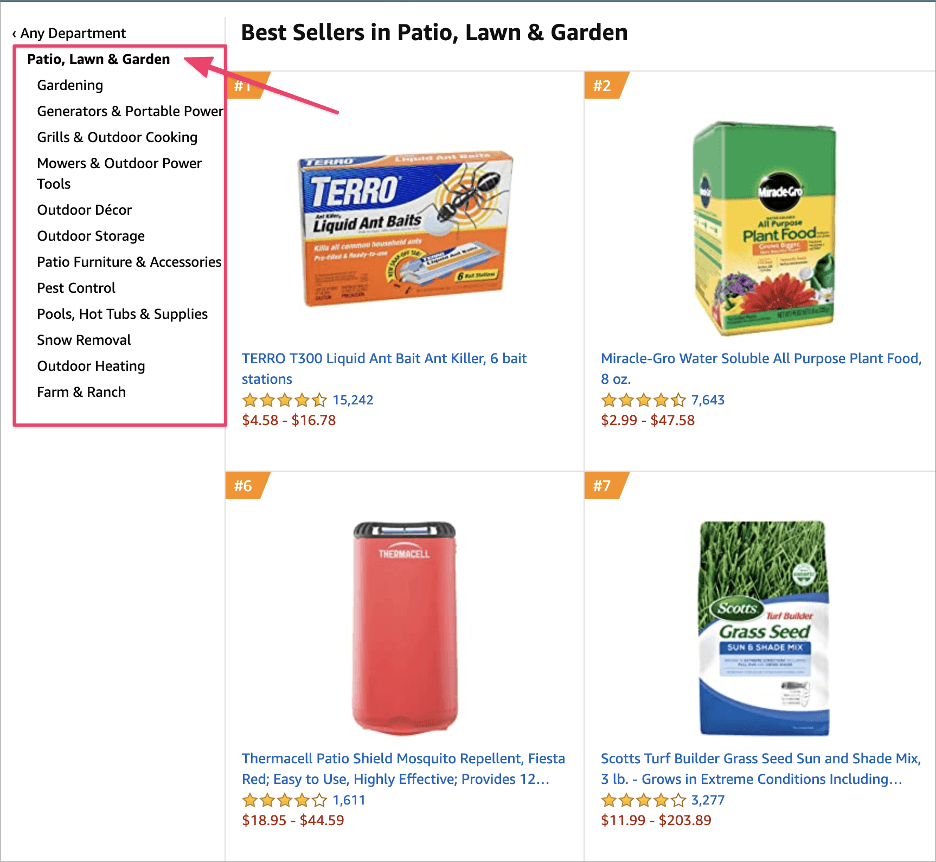936x862 pixels.
Task: Open the Gardening subcategory
Action: point(70,85)
